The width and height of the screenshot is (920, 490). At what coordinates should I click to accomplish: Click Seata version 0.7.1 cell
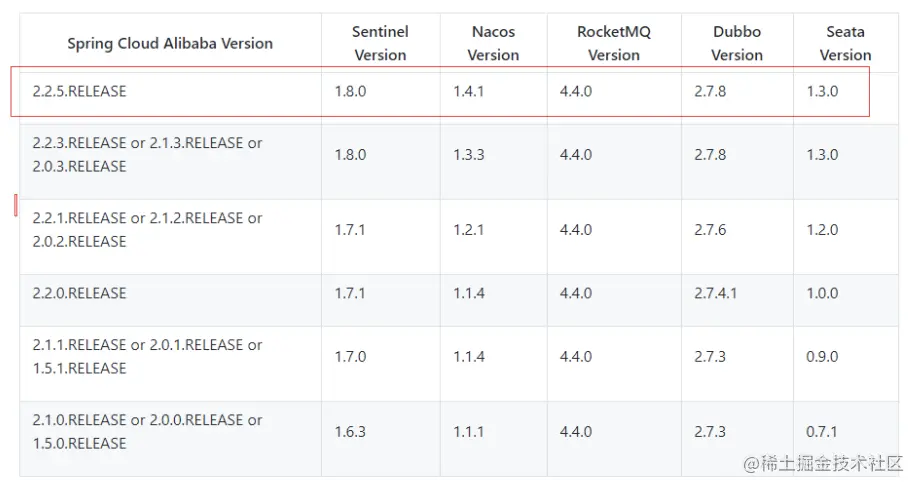[822, 431]
